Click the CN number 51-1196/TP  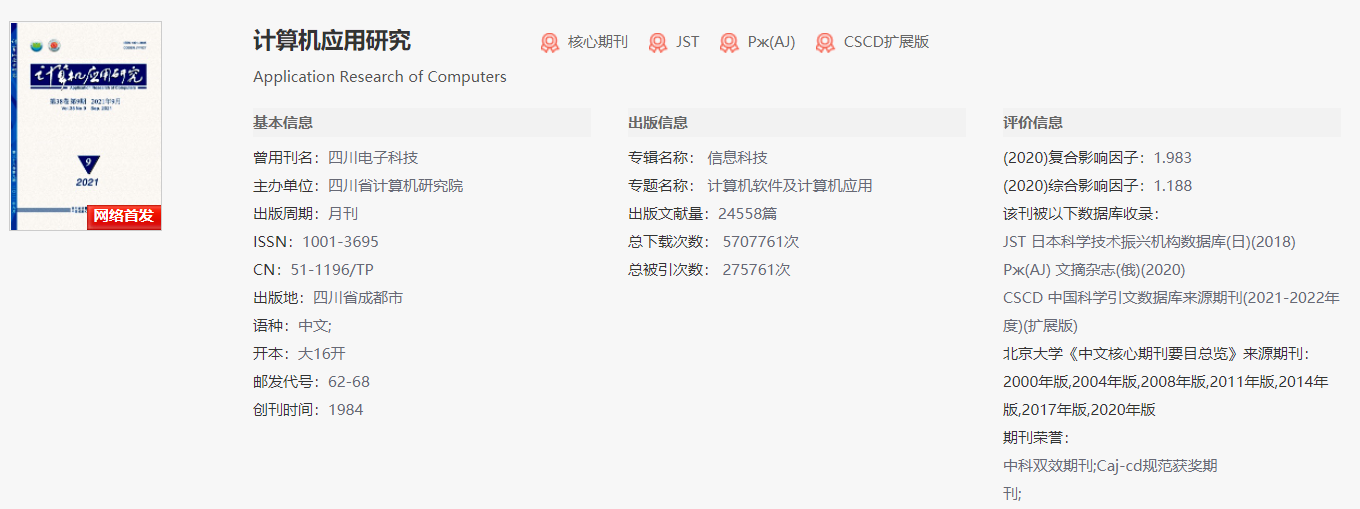(332, 270)
